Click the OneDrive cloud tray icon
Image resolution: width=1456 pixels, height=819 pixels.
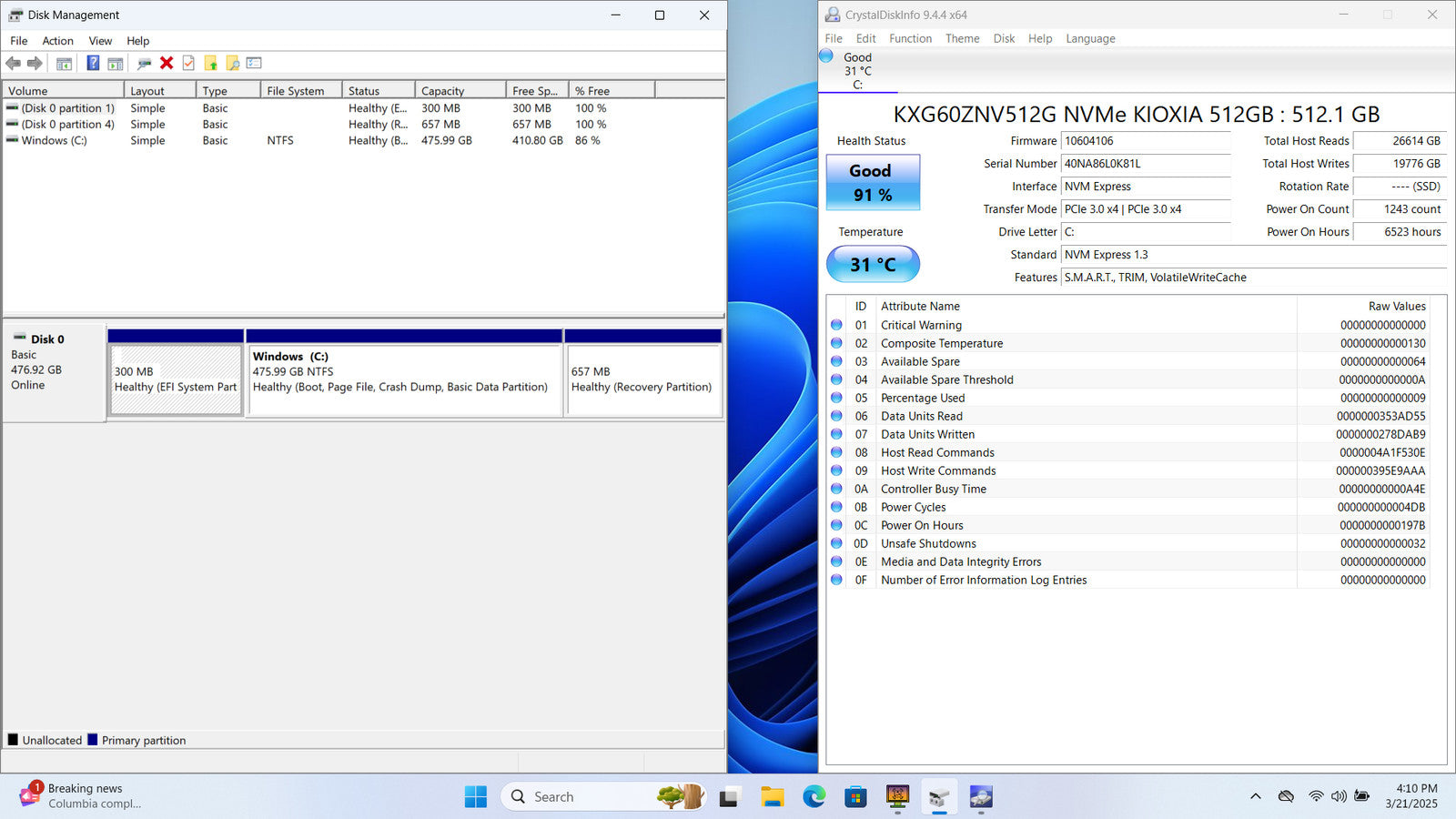click(1286, 796)
